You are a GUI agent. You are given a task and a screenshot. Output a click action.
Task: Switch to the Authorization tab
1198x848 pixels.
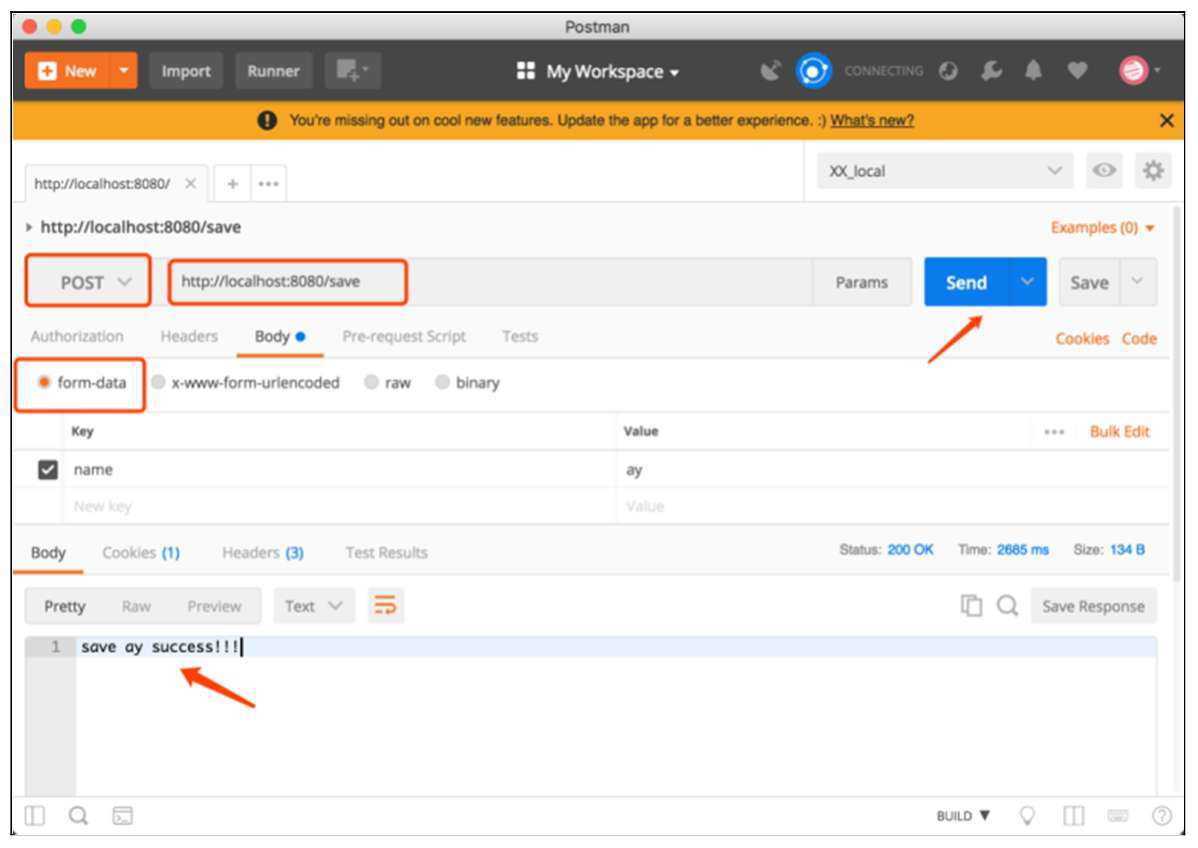pyautogui.click(x=76, y=336)
